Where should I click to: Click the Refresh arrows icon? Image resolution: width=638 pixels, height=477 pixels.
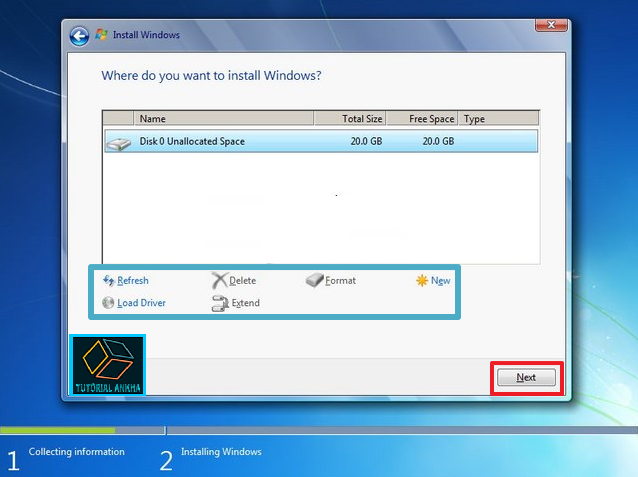coord(109,280)
